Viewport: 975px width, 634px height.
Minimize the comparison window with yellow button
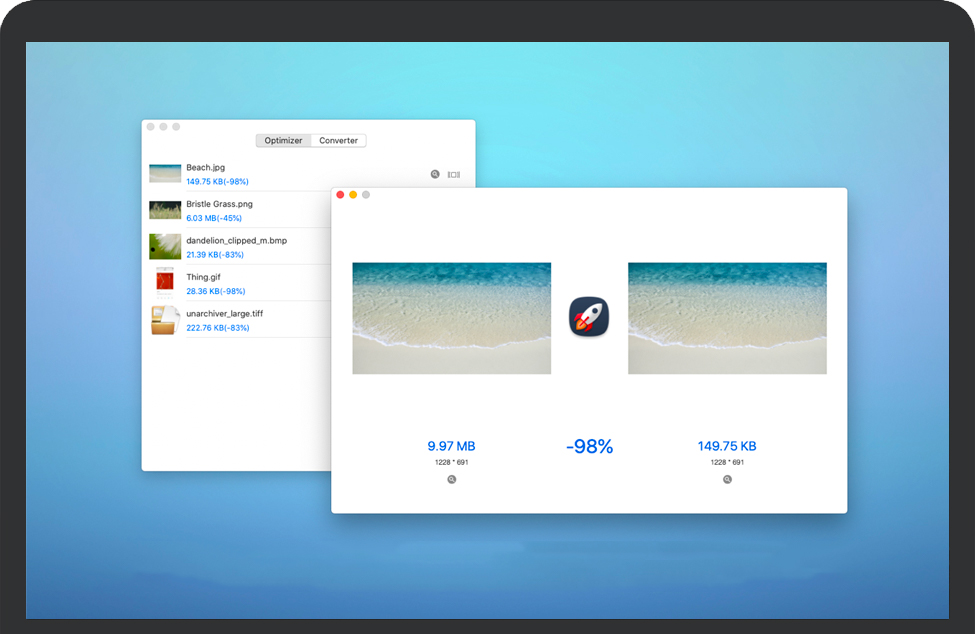[x=353, y=195]
